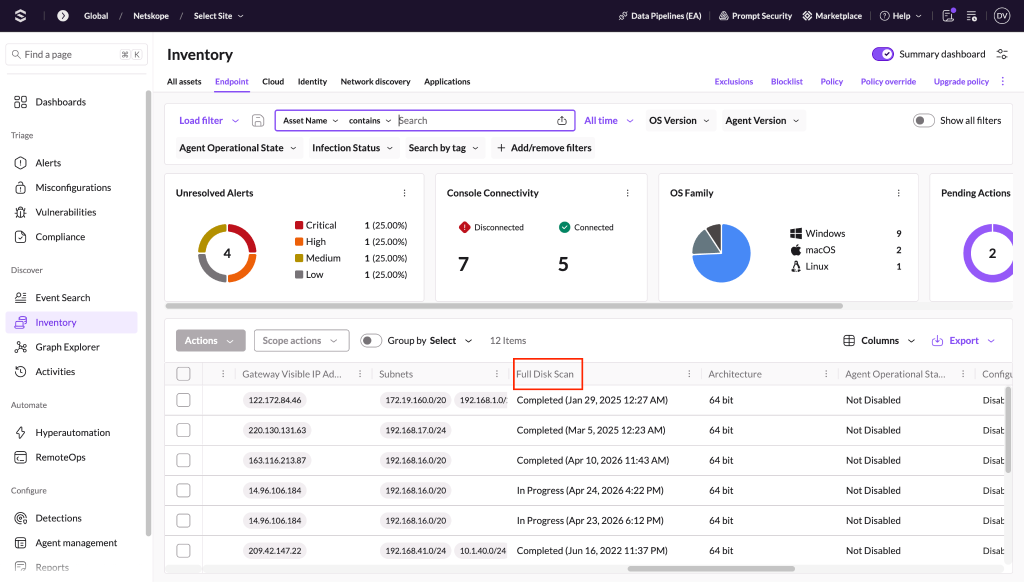Open OS Family card options menu

coord(899,193)
